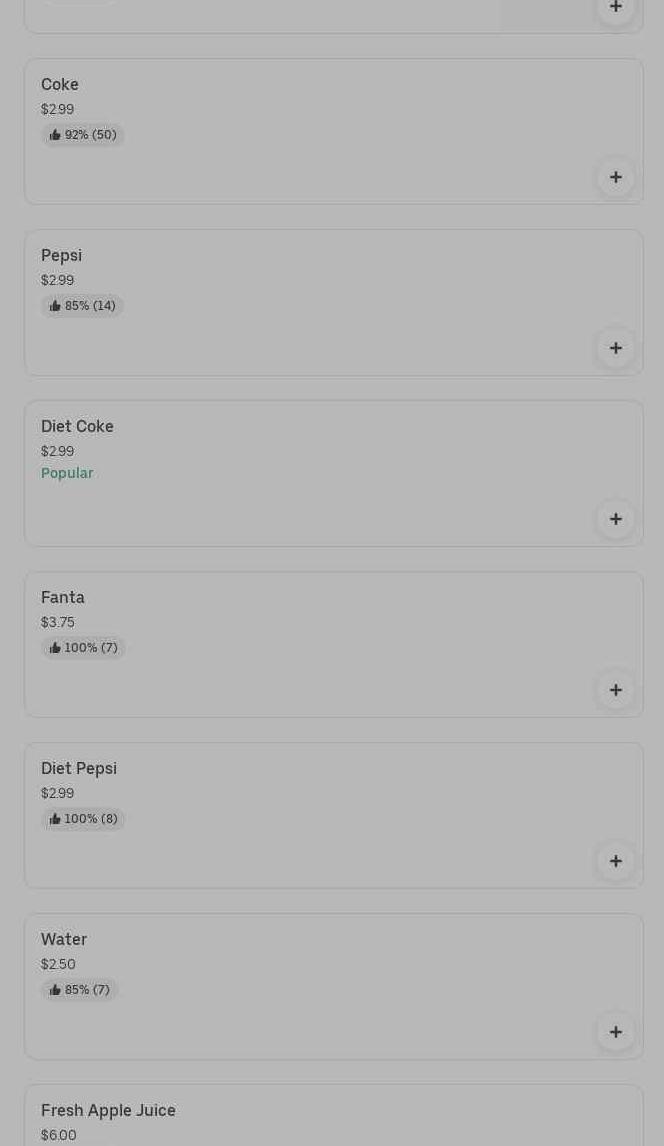664x1146 pixels.
Task: Open the Pepsi item name
Action: point(61,256)
